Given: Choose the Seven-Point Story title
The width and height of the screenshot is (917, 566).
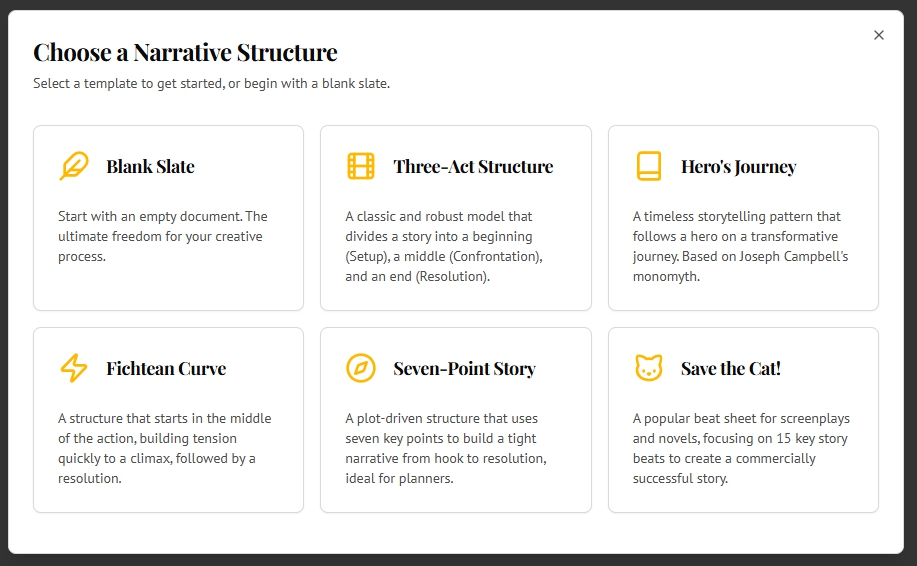Looking at the screenshot, I should 464,369.
